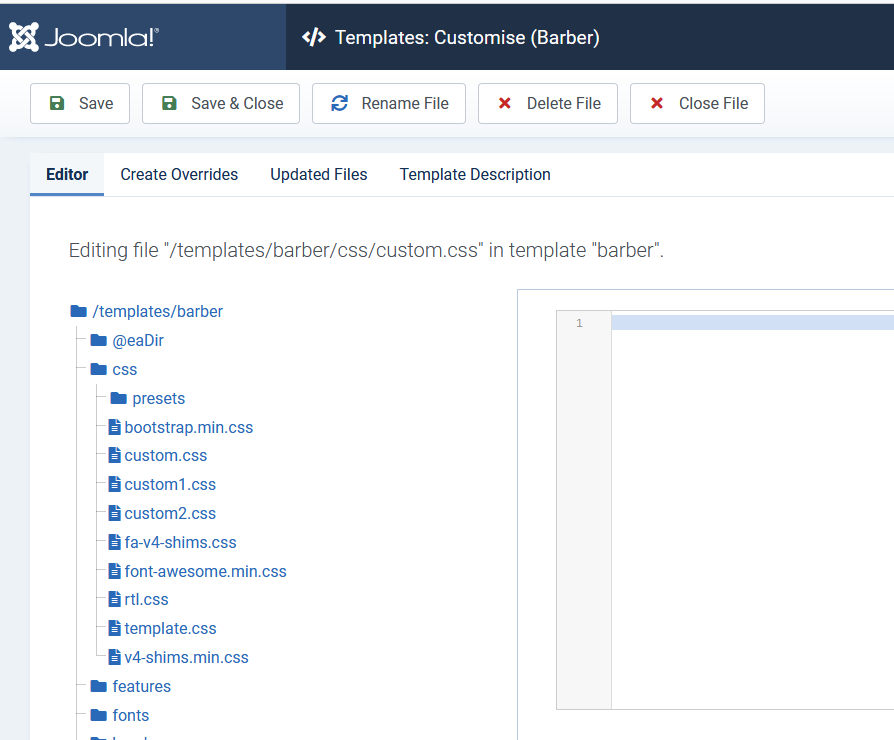Click the Save & Close disk icon
This screenshot has height=740, width=894.
(169, 103)
